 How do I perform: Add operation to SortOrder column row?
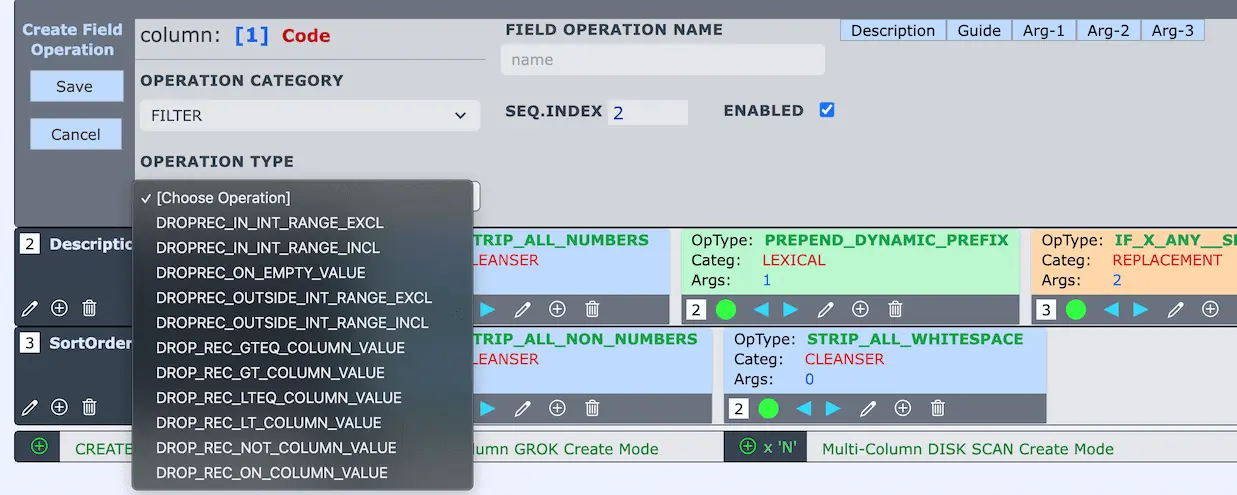pos(59,407)
